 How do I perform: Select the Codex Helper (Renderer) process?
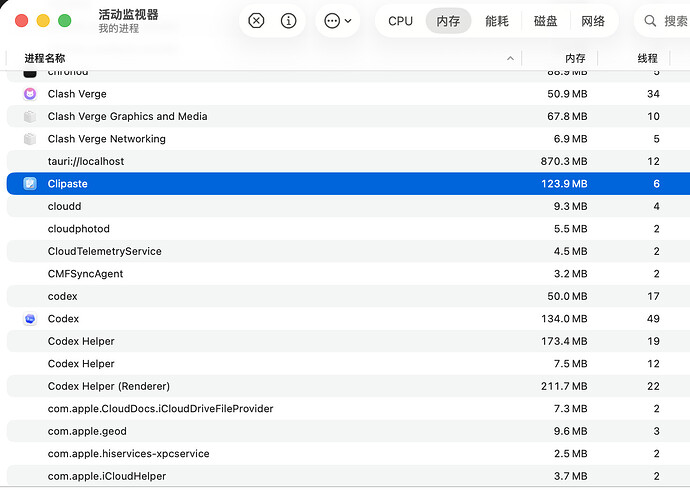pyautogui.click(x=108, y=386)
